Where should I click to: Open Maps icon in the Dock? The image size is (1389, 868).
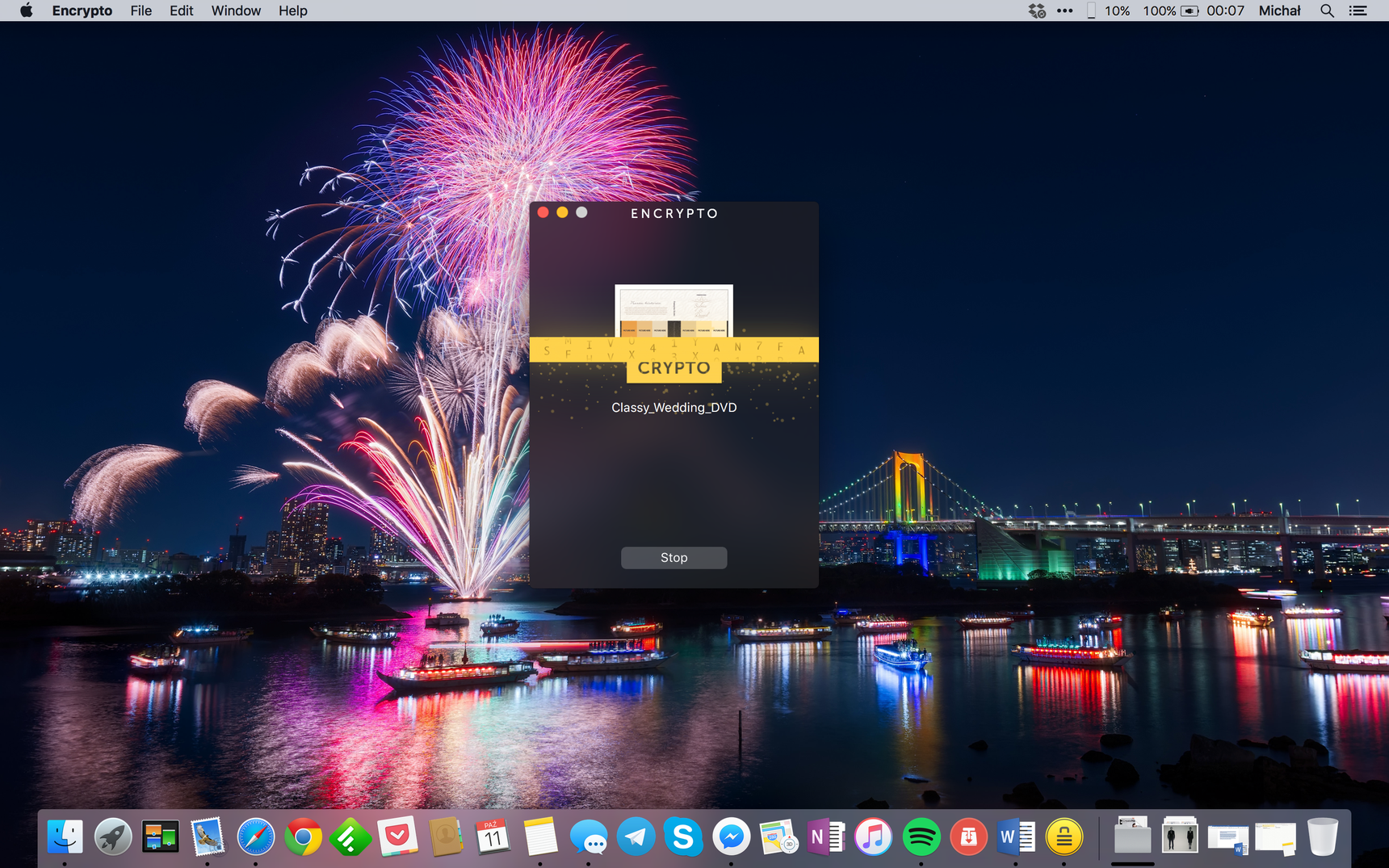(x=778, y=837)
